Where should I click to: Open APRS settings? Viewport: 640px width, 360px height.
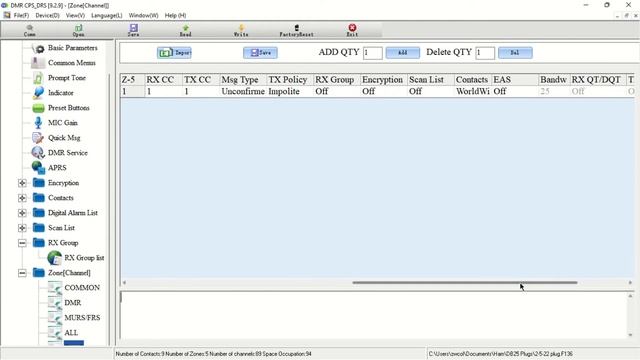(x=57, y=168)
